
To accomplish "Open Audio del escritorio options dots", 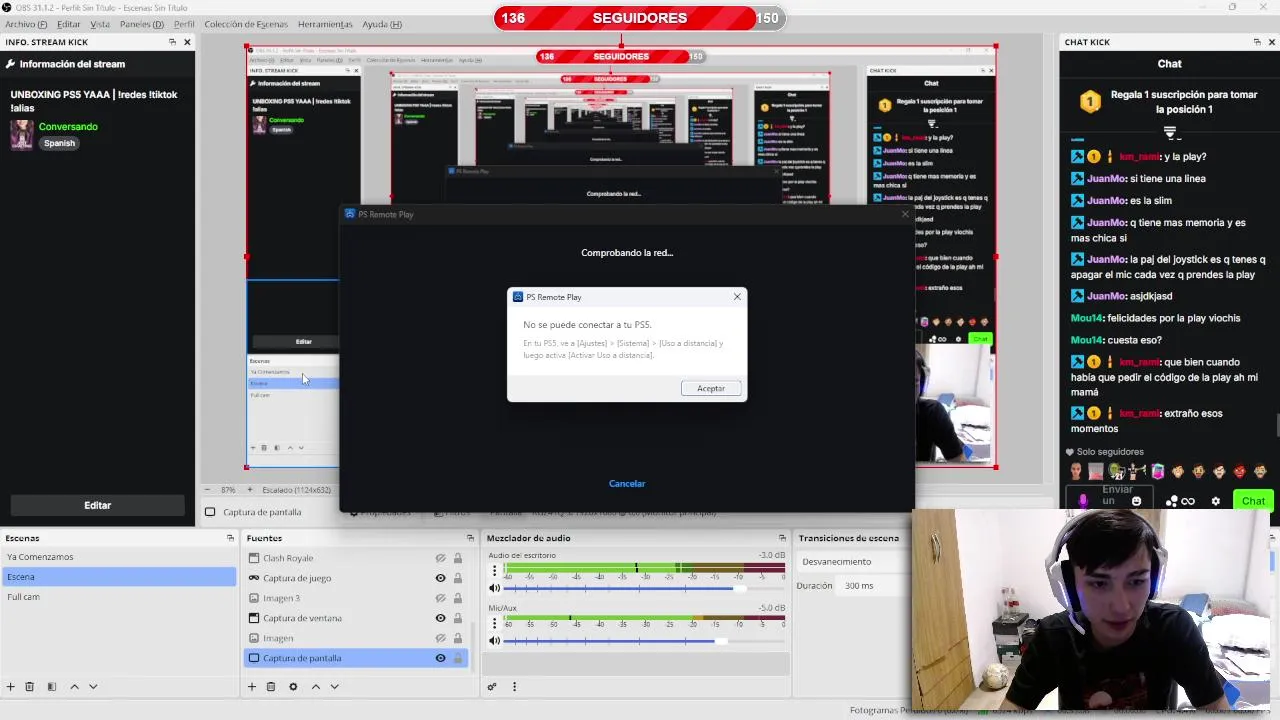I will coord(494,571).
